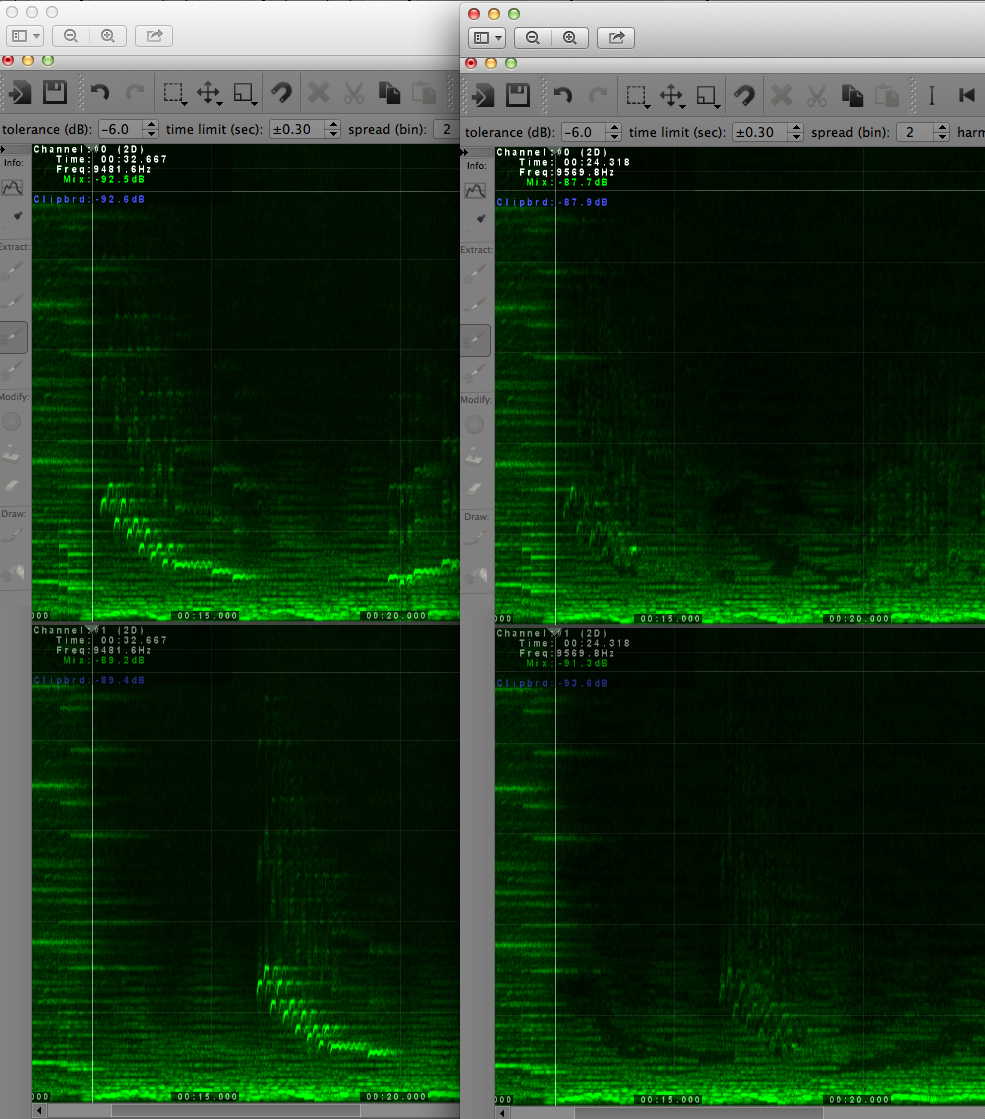Click the spread value 2 field in right window
The image size is (985, 1119).
[916, 132]
